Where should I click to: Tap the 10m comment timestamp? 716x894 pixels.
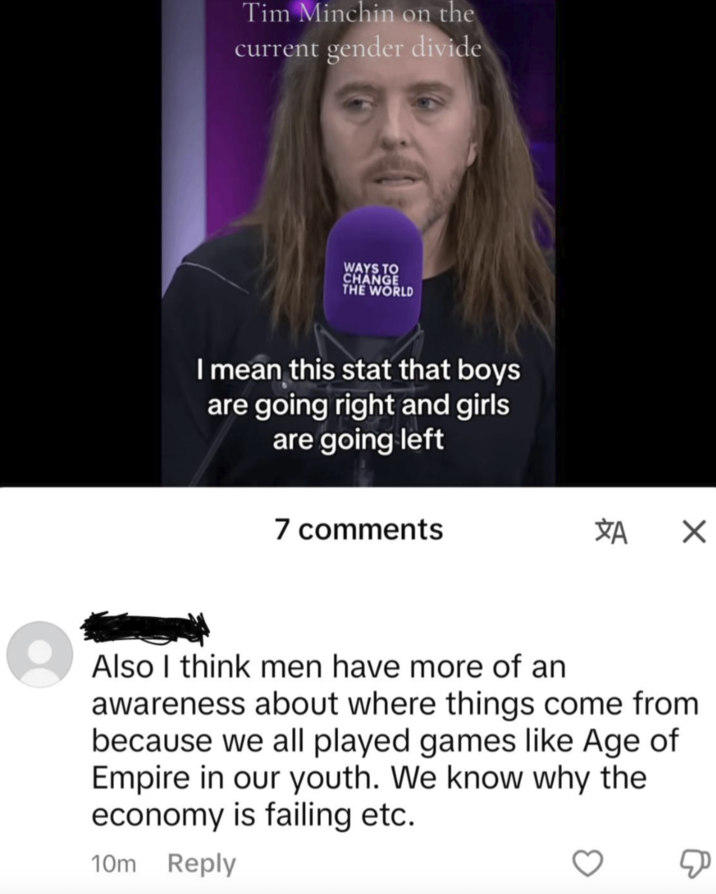[x=113, y=864]
